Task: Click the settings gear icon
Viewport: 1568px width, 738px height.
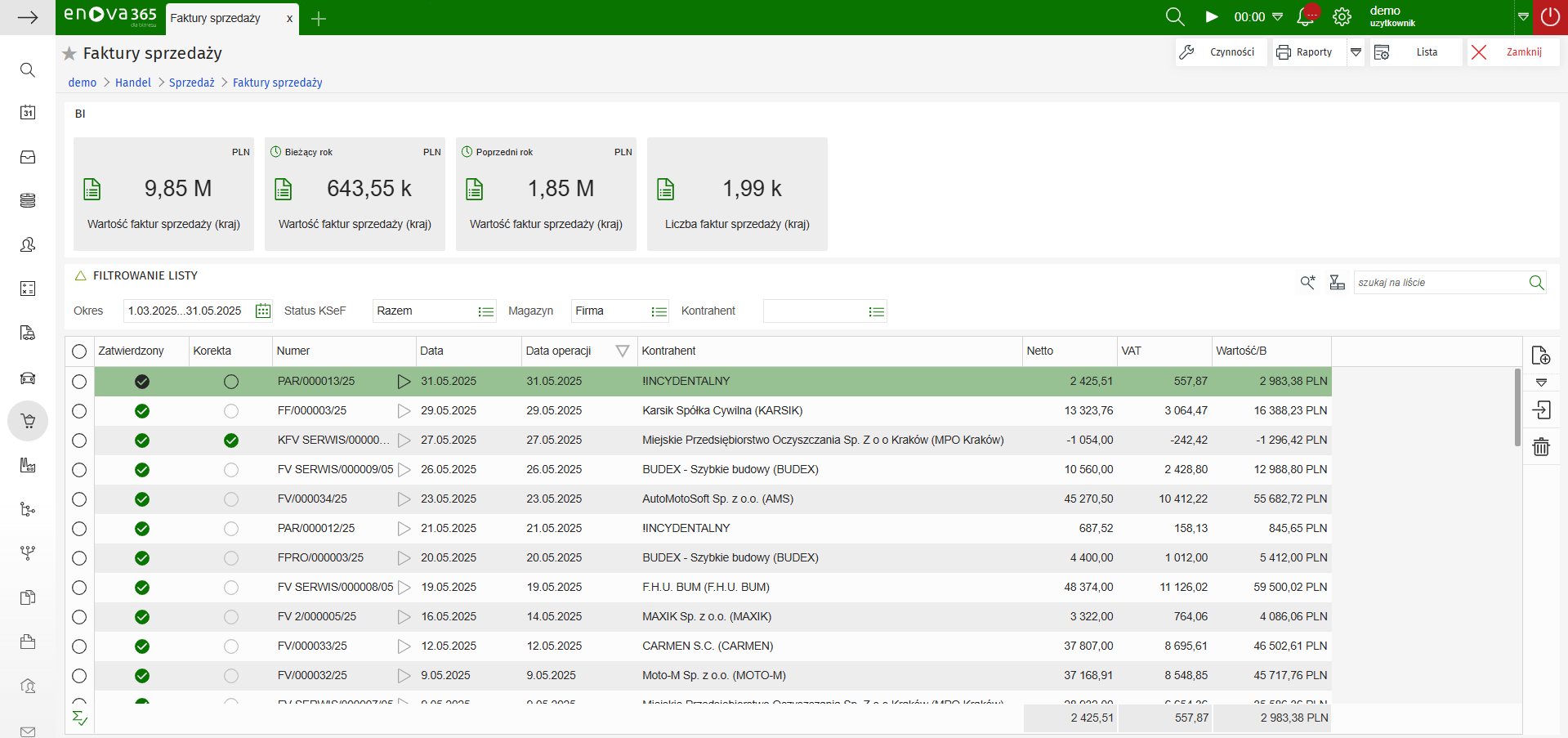Action: 1342,17
